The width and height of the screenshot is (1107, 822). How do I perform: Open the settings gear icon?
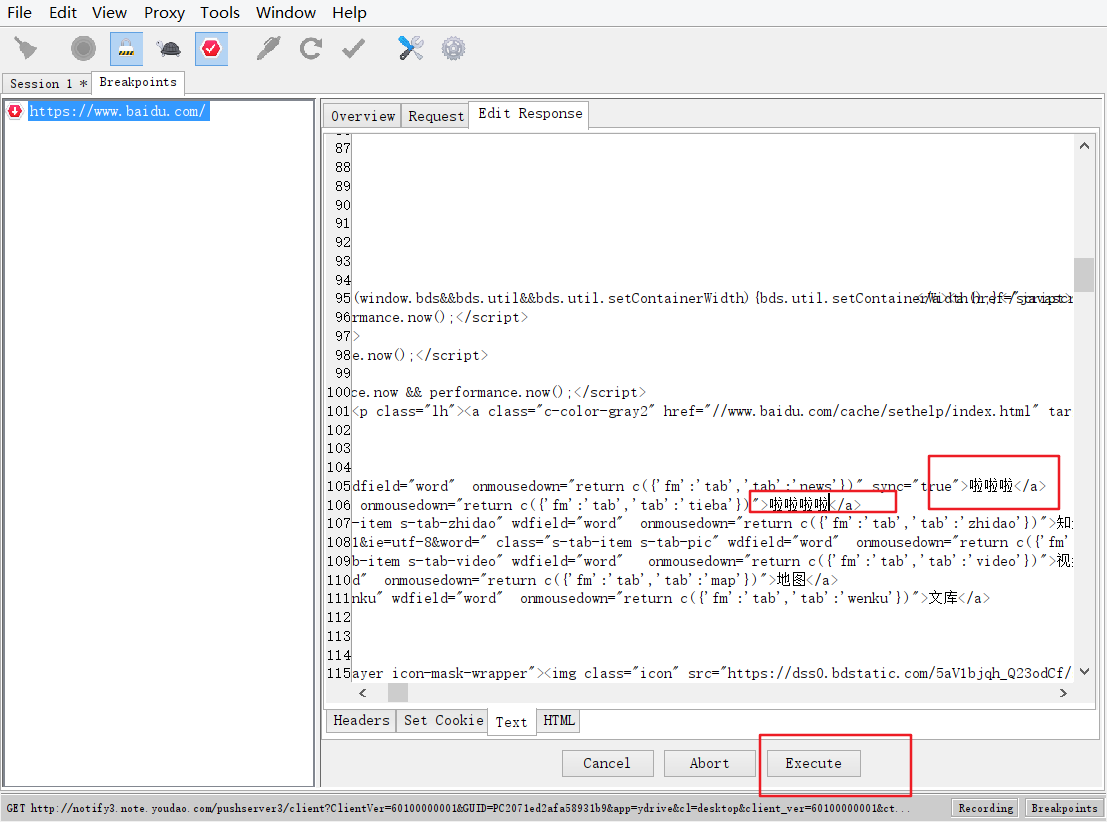click(x=453, y=49)
